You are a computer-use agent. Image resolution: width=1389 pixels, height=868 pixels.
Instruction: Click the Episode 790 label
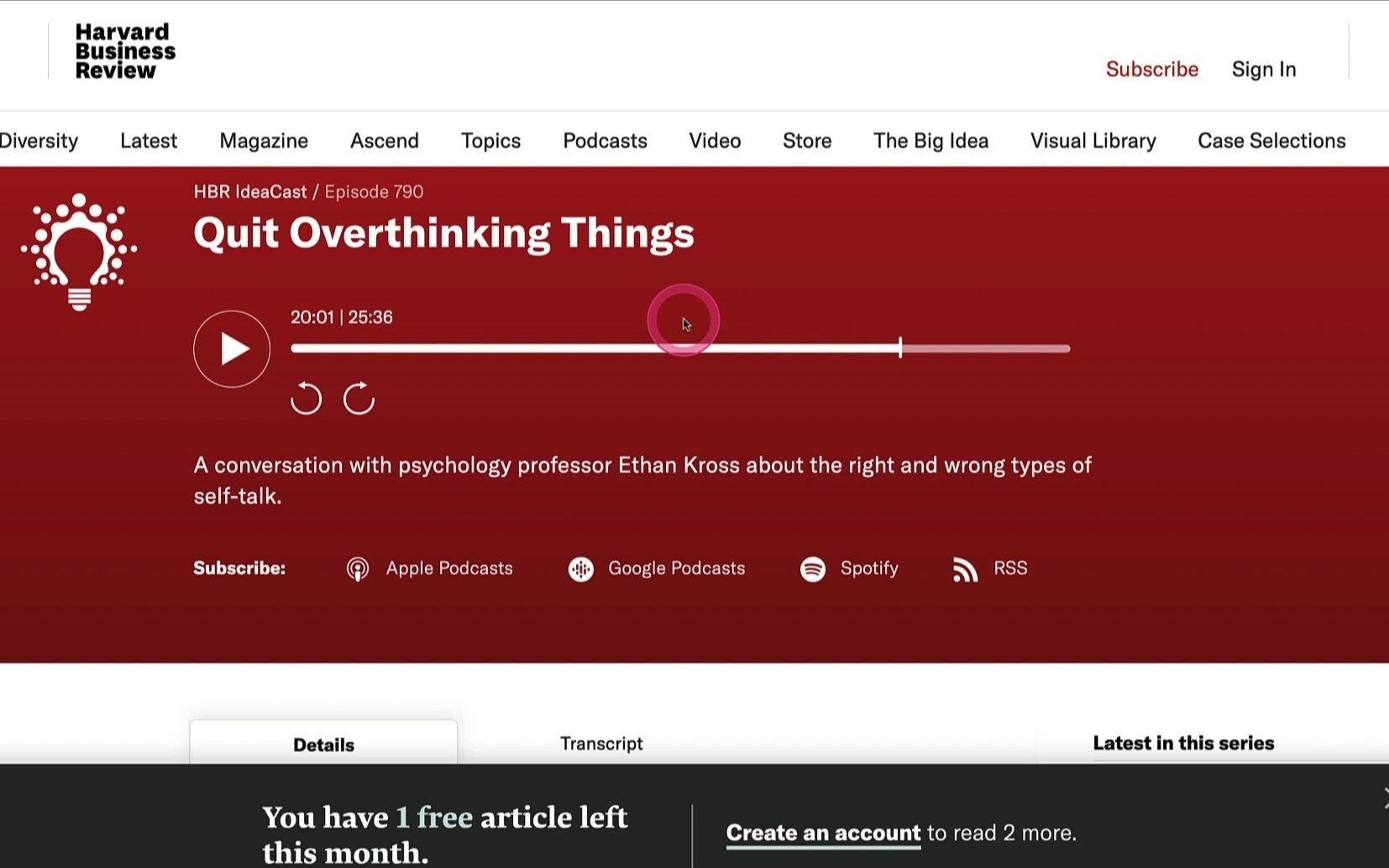point(374,191)
